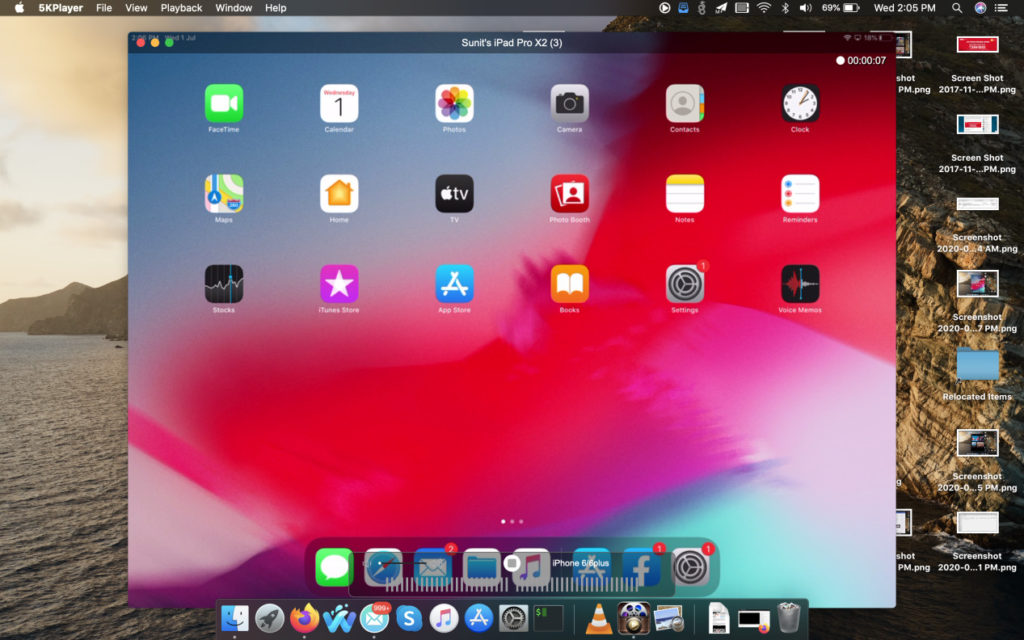
Task: Open the Photos app on the iPad screen
Action: tap(455, 103)
